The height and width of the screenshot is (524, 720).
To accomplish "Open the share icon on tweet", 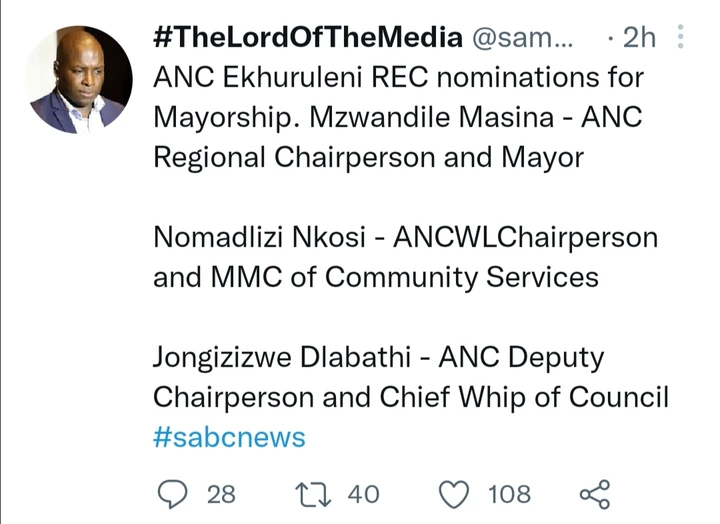I will point(595,494).
